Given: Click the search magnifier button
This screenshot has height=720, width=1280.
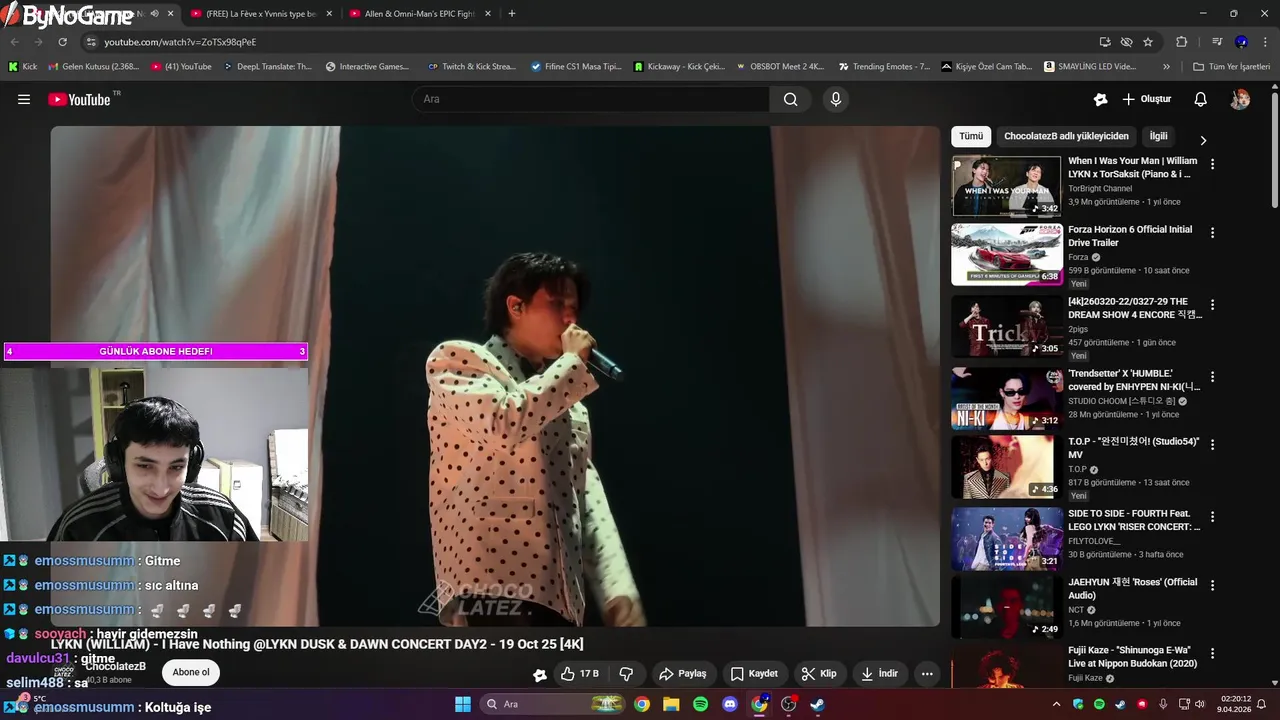Looking at the screenshot, I should pos(790,99).
